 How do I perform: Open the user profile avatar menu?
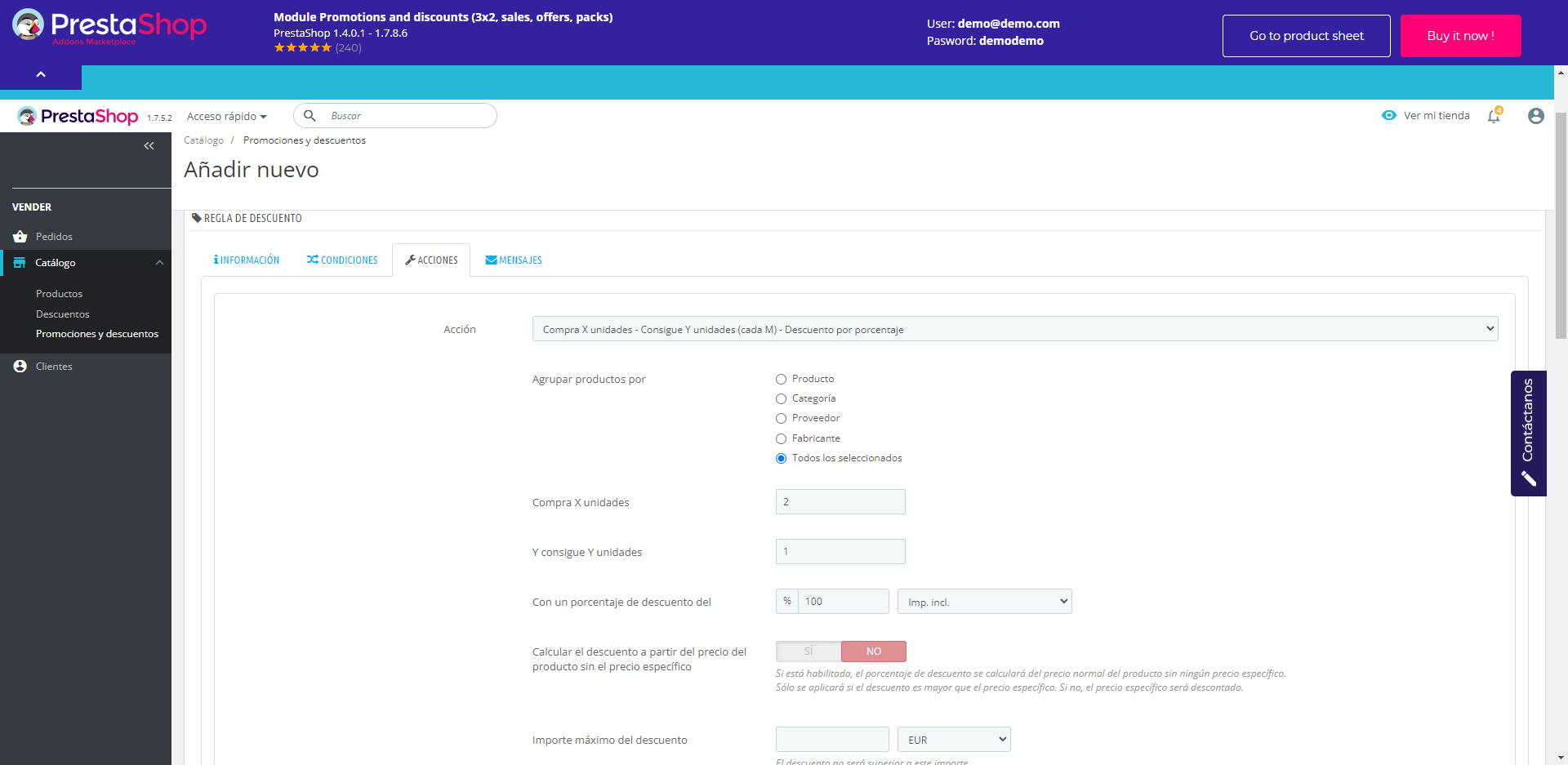click(1535, 116)
